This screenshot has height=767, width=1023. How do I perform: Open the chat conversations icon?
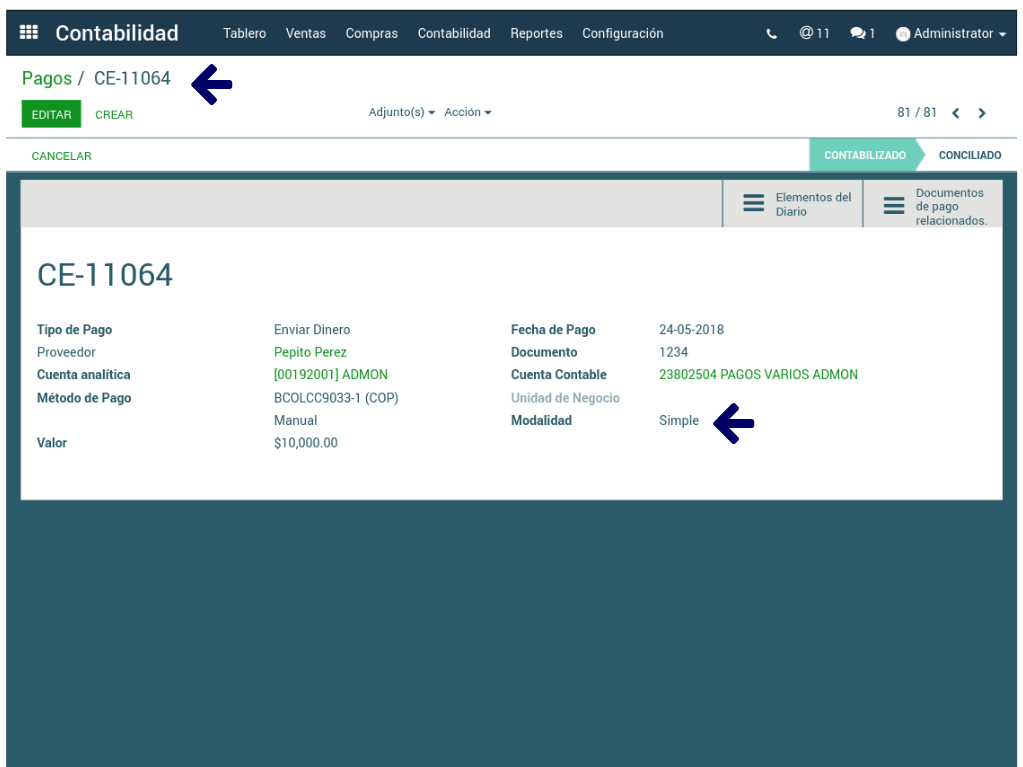(862, 33)
